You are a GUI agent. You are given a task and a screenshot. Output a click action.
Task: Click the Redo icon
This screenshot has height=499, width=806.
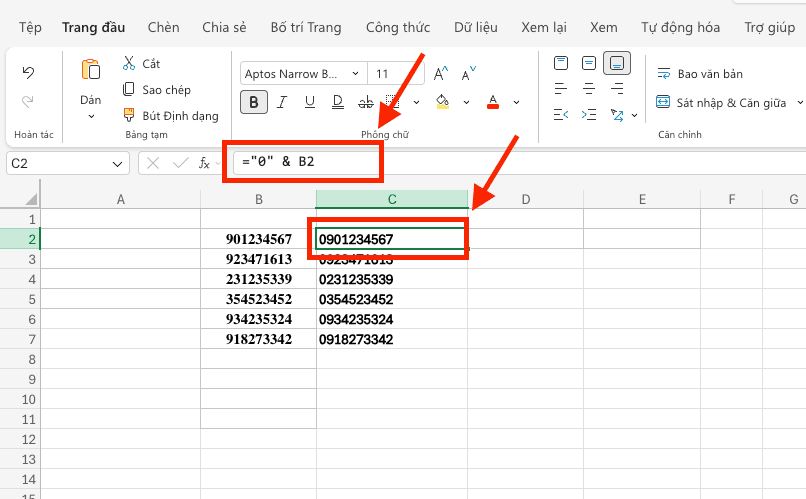(28, 101)
